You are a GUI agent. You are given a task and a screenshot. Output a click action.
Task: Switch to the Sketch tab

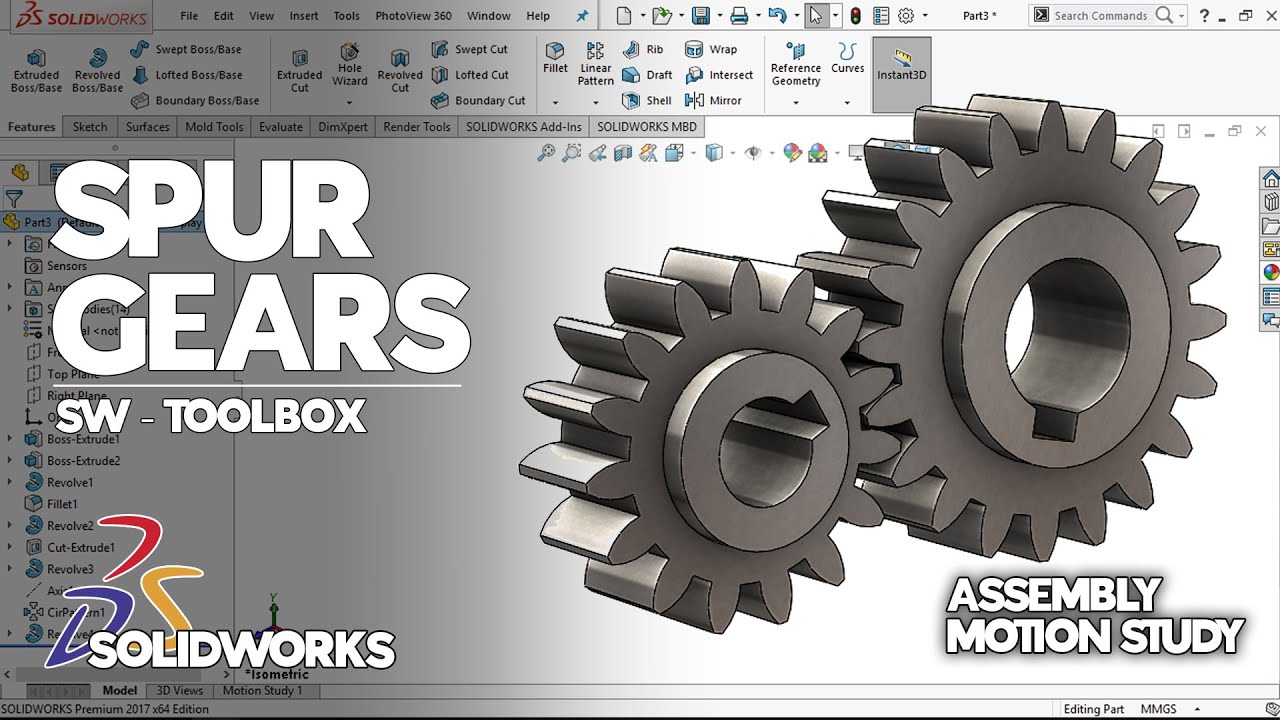coord(90,127)
